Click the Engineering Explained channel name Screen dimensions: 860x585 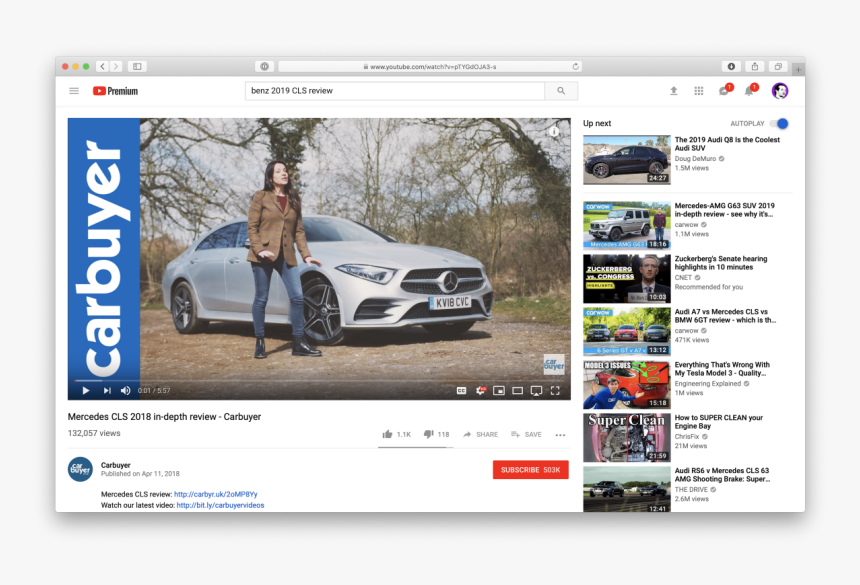click(708, 383)
